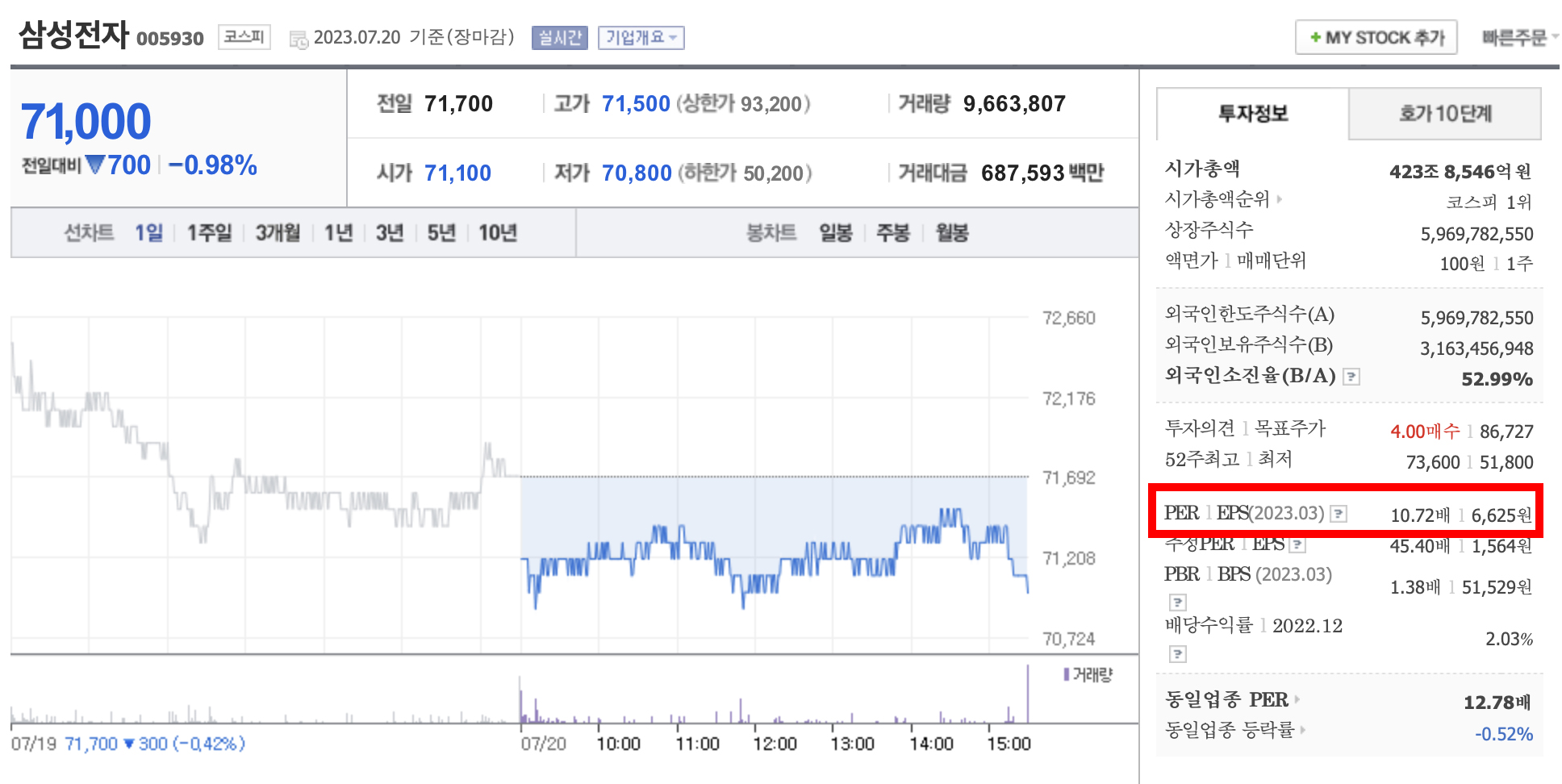Click the calendar icon before 2023.07.20 date
This screenshot has height=784, width=1562.
tap(299, 40)
